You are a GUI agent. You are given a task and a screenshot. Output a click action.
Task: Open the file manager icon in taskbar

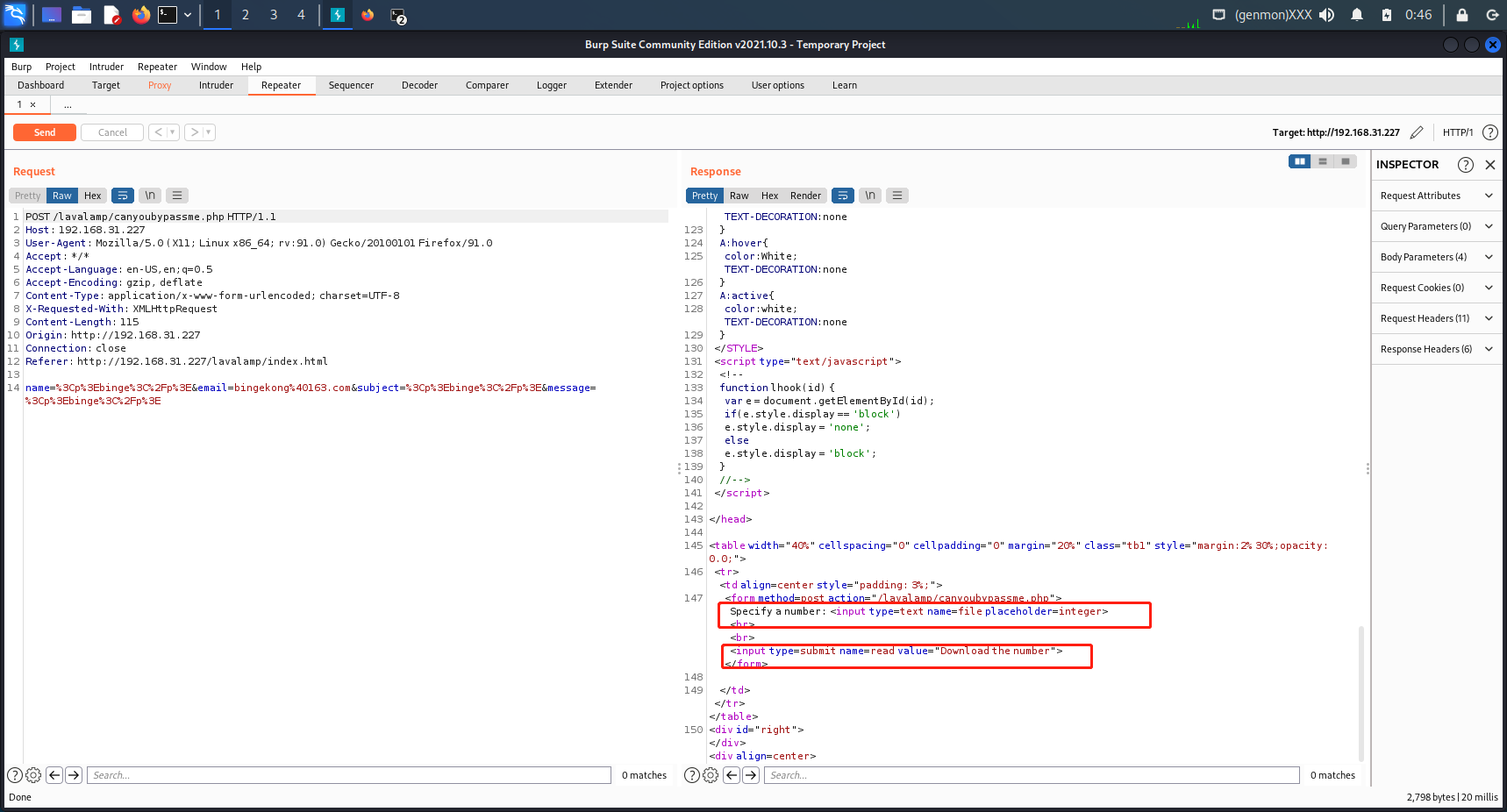point(82,15)
